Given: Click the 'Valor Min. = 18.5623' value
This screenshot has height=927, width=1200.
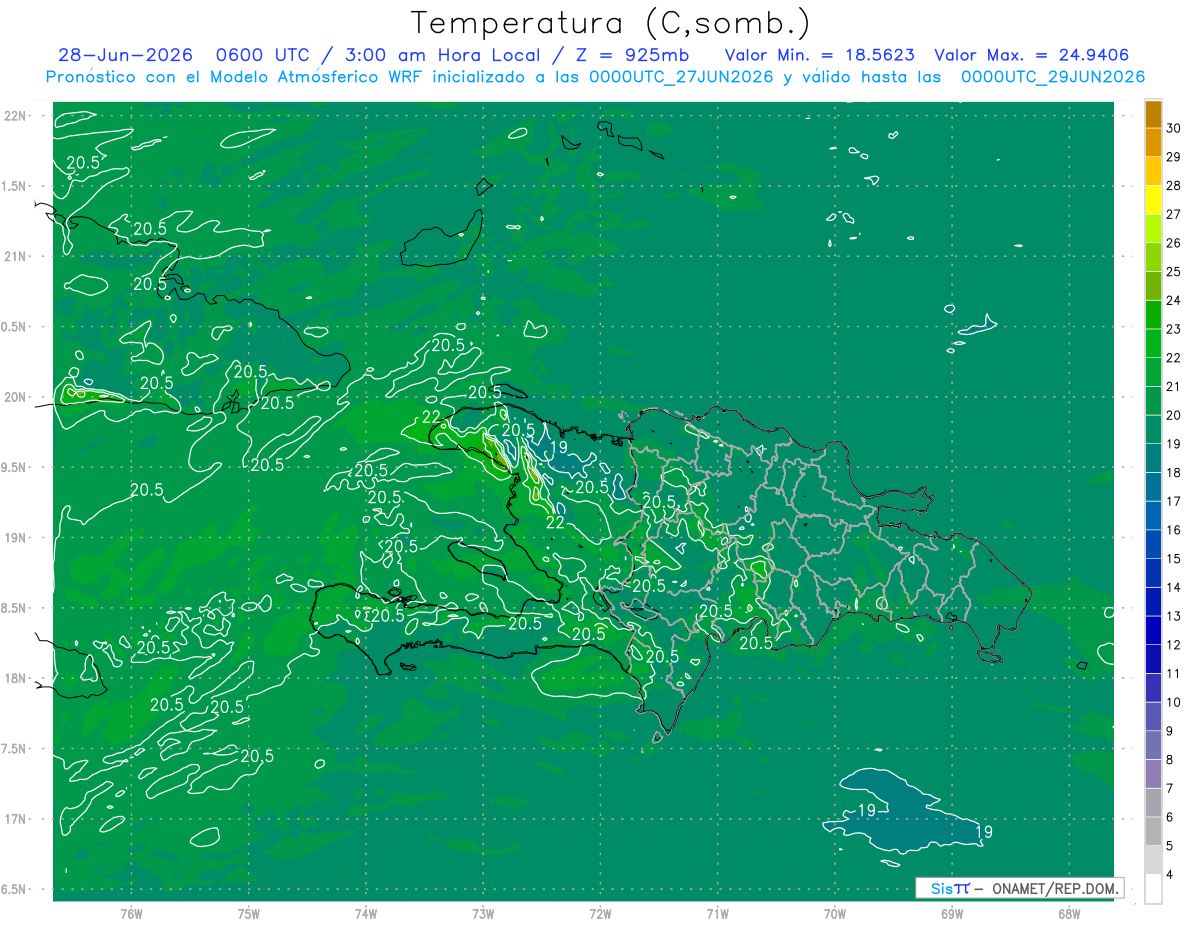Looking at the screenshot, I should click(818, 55).
